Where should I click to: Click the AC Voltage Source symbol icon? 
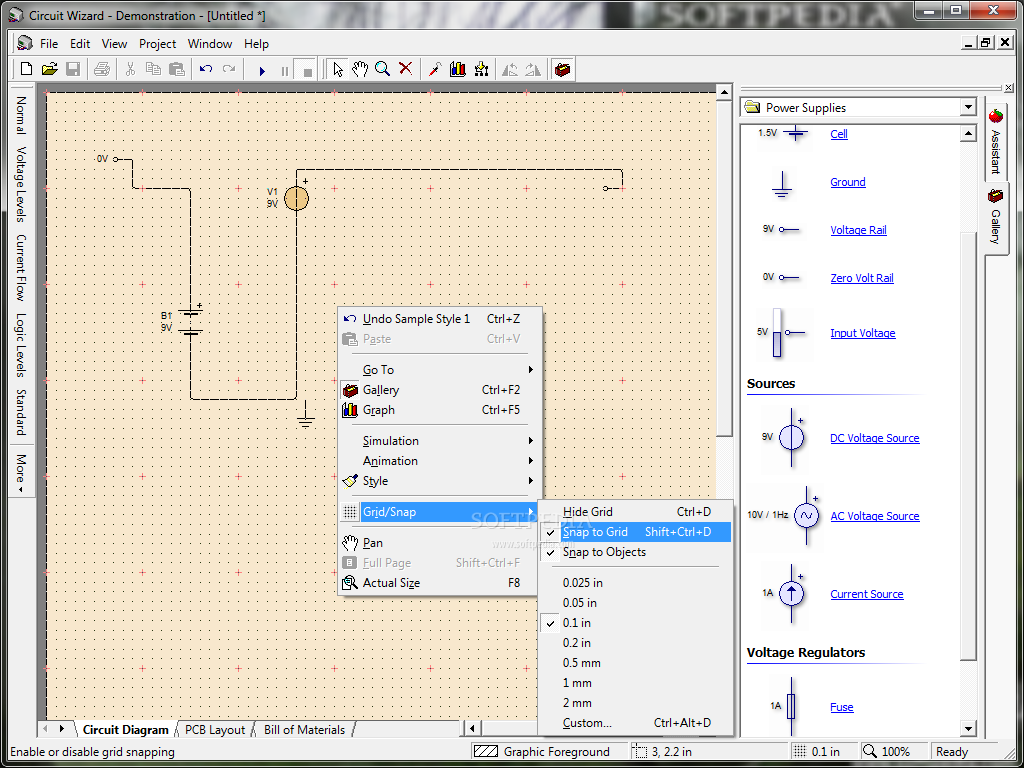(807, 516)
